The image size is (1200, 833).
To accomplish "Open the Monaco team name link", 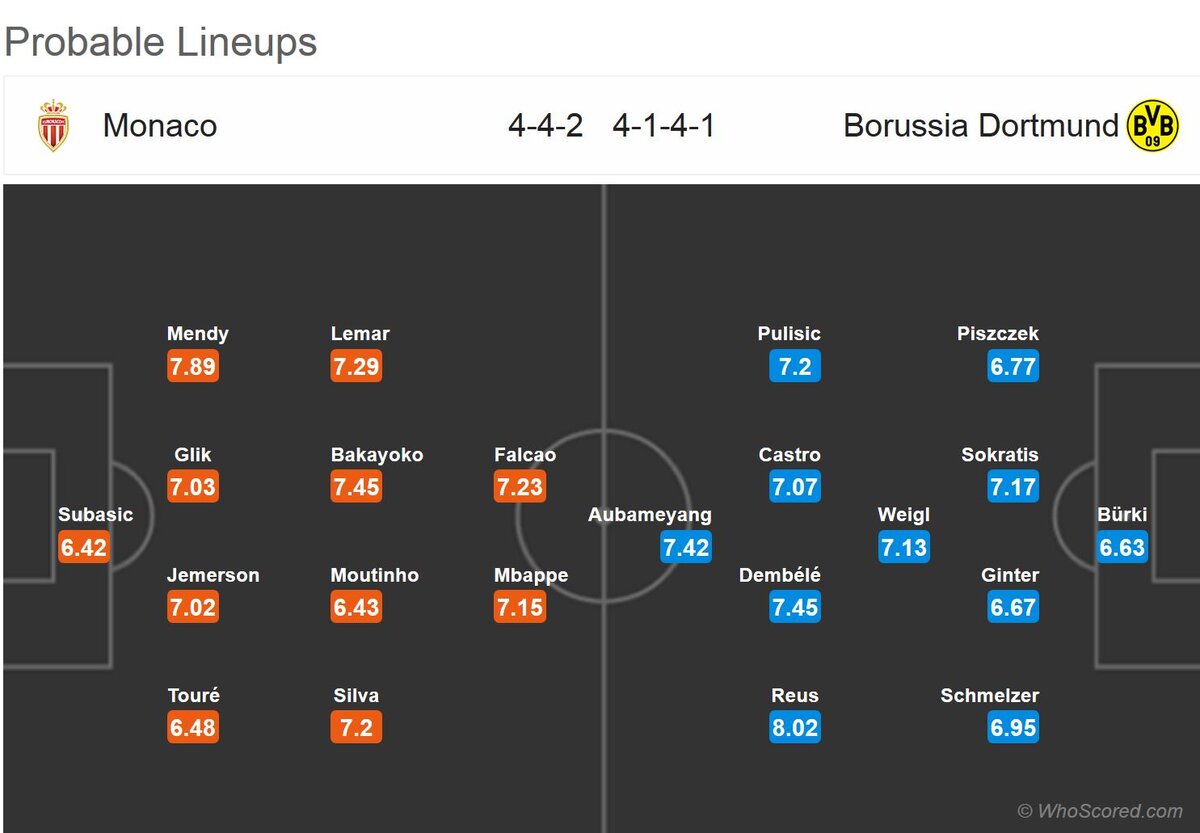I will point(160,126).
